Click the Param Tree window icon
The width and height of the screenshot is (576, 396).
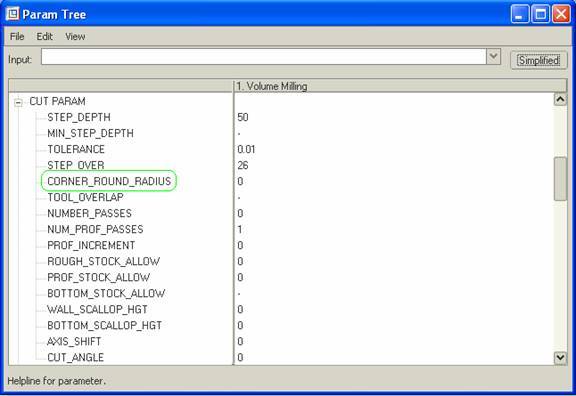pos(13,14)
